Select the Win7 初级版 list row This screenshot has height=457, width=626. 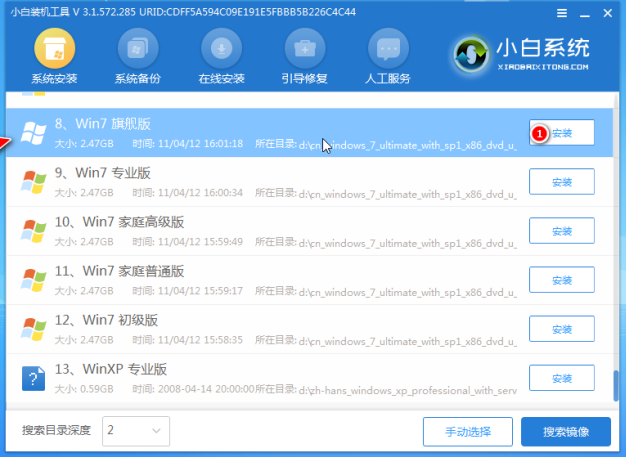tap(260, 328)
